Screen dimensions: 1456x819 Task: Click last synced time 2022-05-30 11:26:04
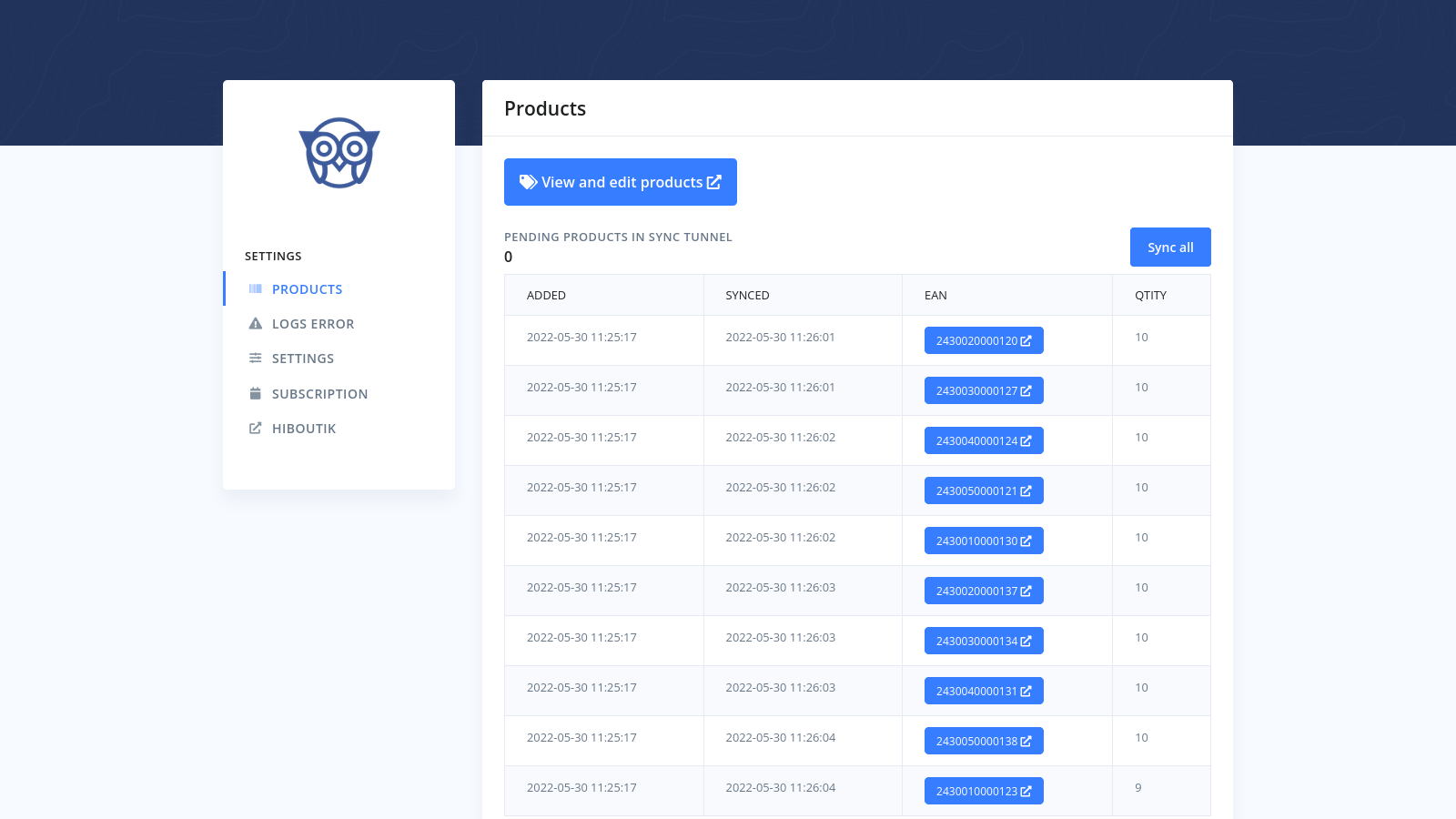click(x=780, y=787)
